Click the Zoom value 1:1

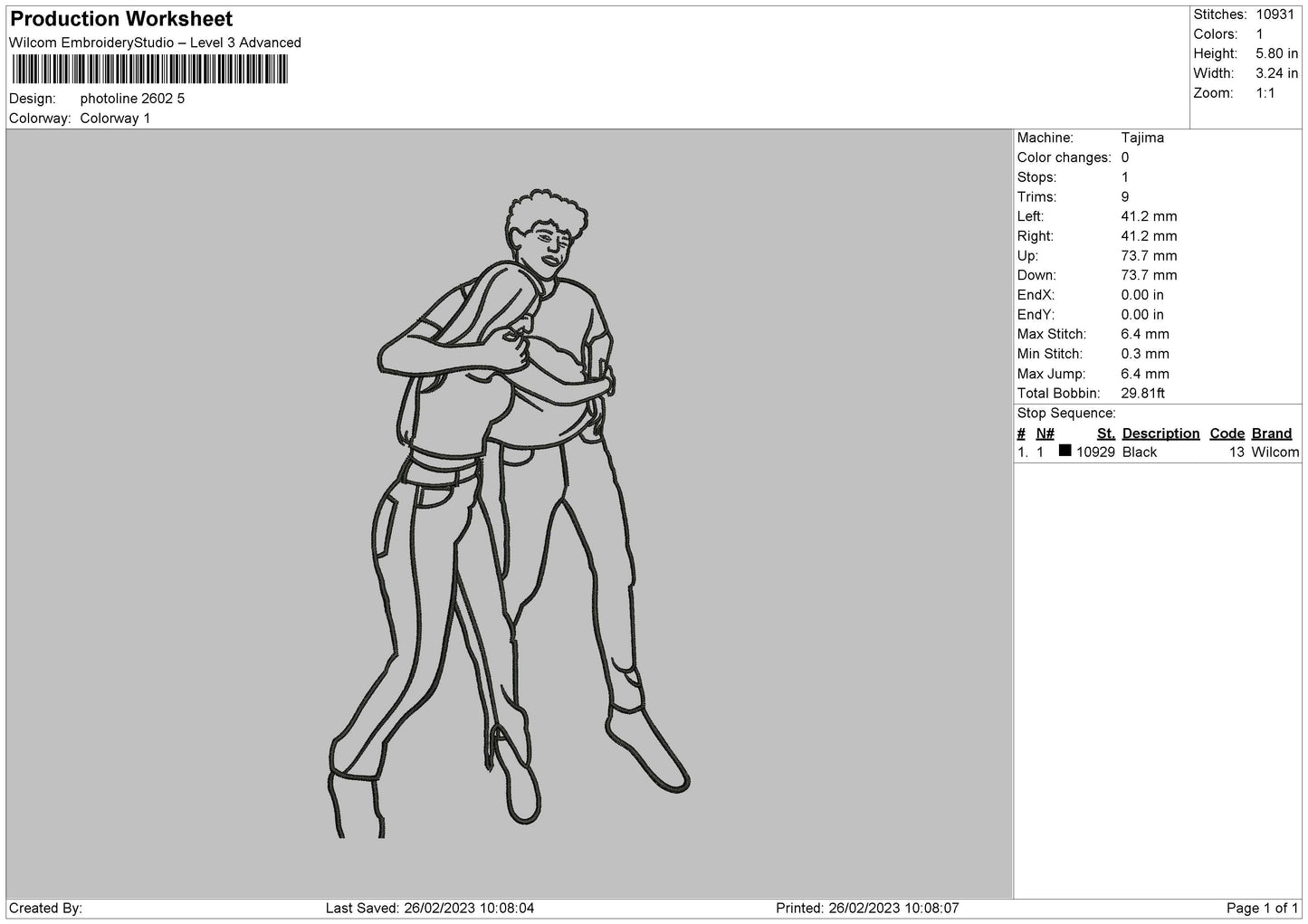(x=1265, y=93)
